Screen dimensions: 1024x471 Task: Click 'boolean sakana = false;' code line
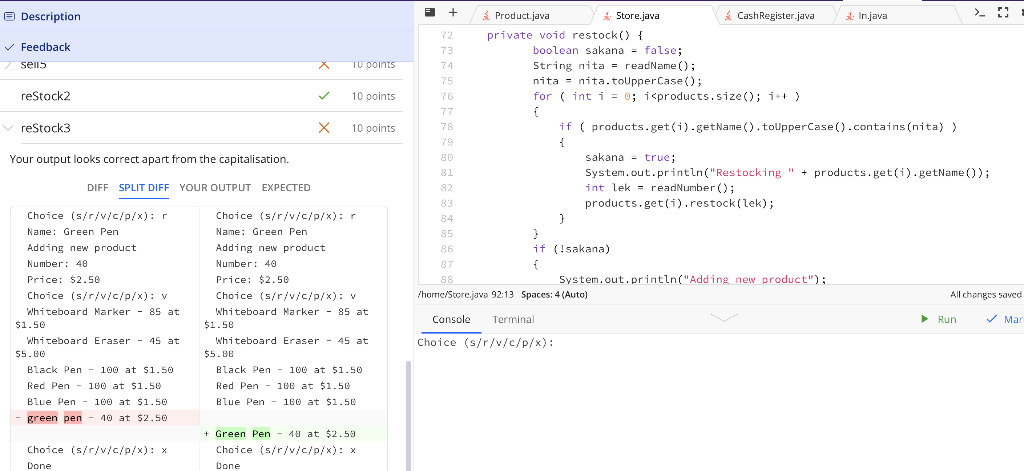point(607,50)
